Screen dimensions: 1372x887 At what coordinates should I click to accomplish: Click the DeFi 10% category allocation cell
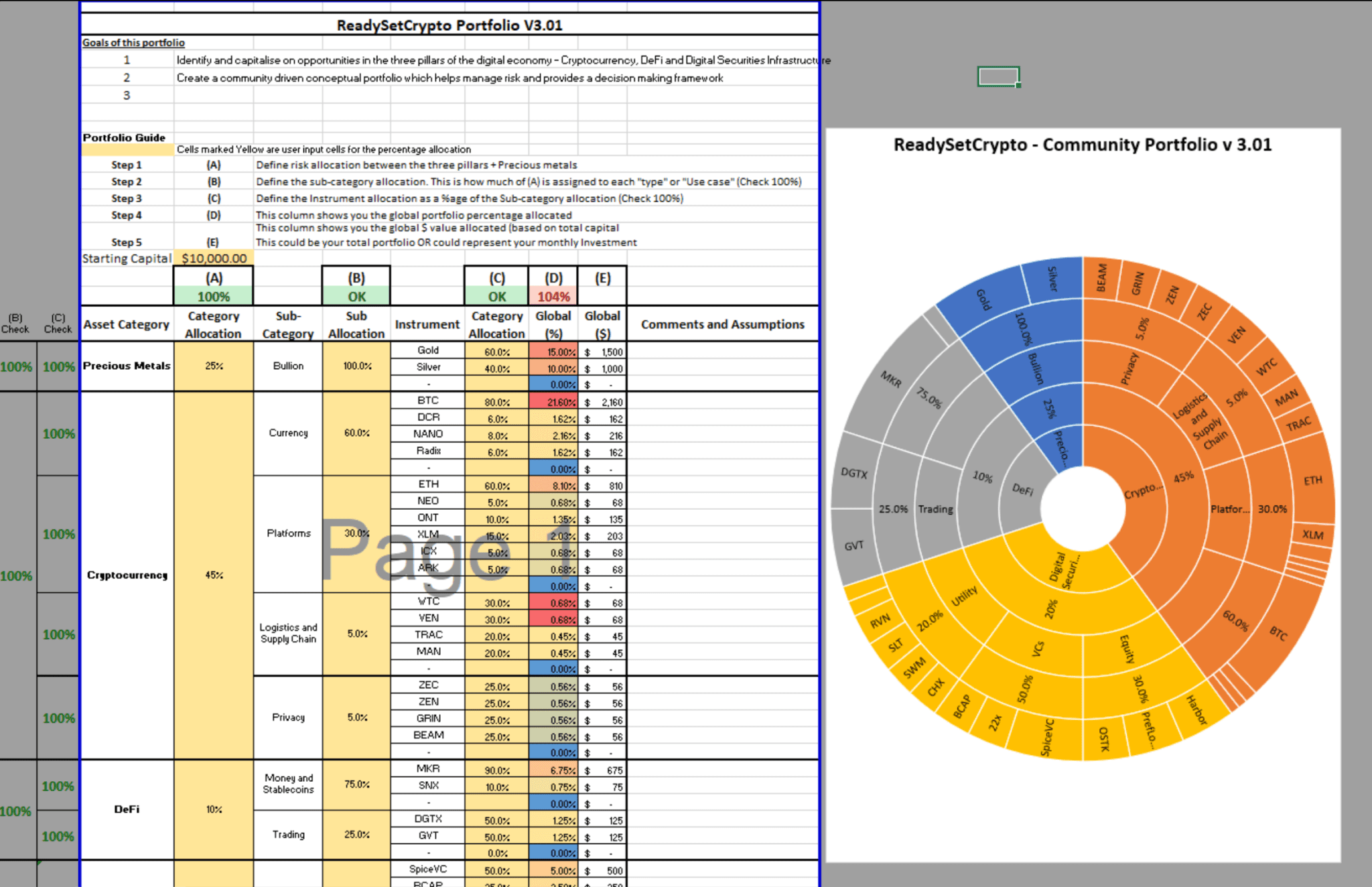[214, 809]
